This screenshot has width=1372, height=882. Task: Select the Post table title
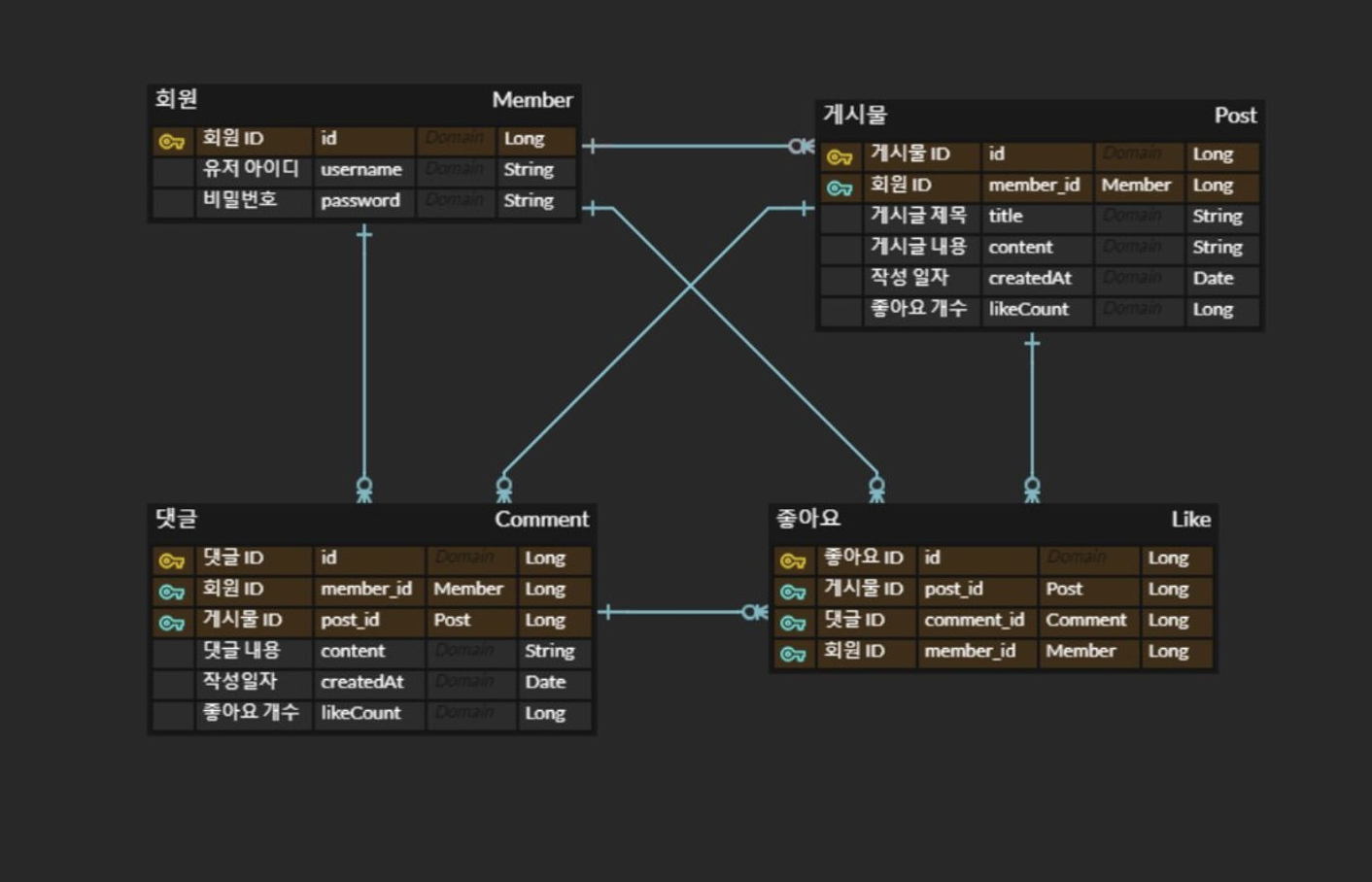pyautogui.click(x=1236, y=116)
